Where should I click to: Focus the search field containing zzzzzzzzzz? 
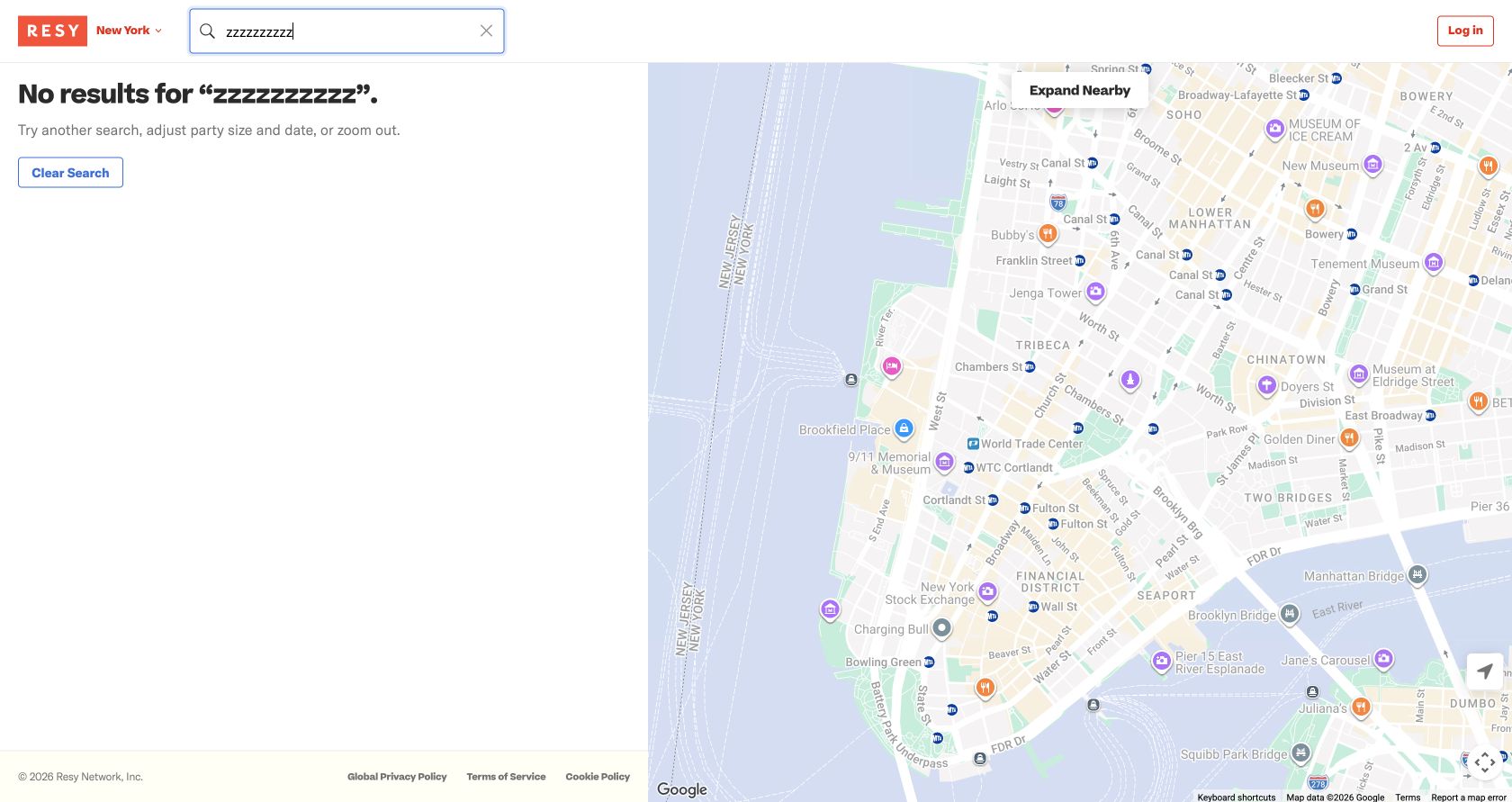tap(346, 32)
